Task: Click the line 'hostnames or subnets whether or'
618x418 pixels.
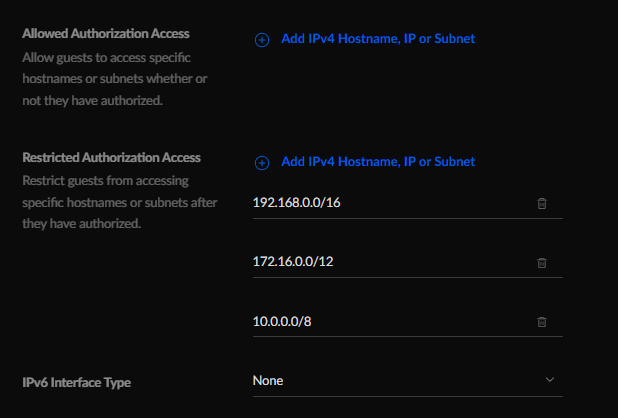Action: tap(115, 79)
